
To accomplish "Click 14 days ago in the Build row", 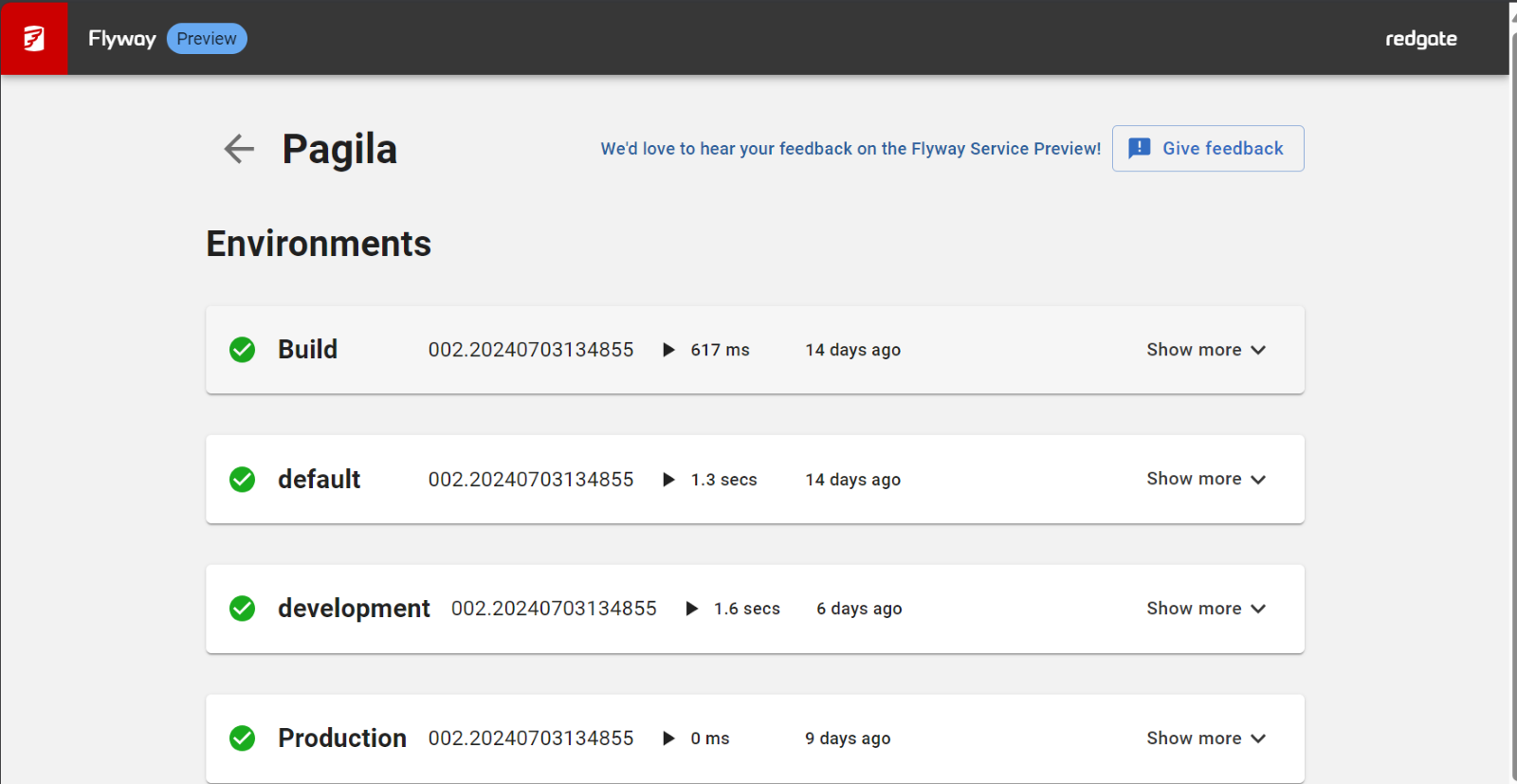I will [853, 350].
